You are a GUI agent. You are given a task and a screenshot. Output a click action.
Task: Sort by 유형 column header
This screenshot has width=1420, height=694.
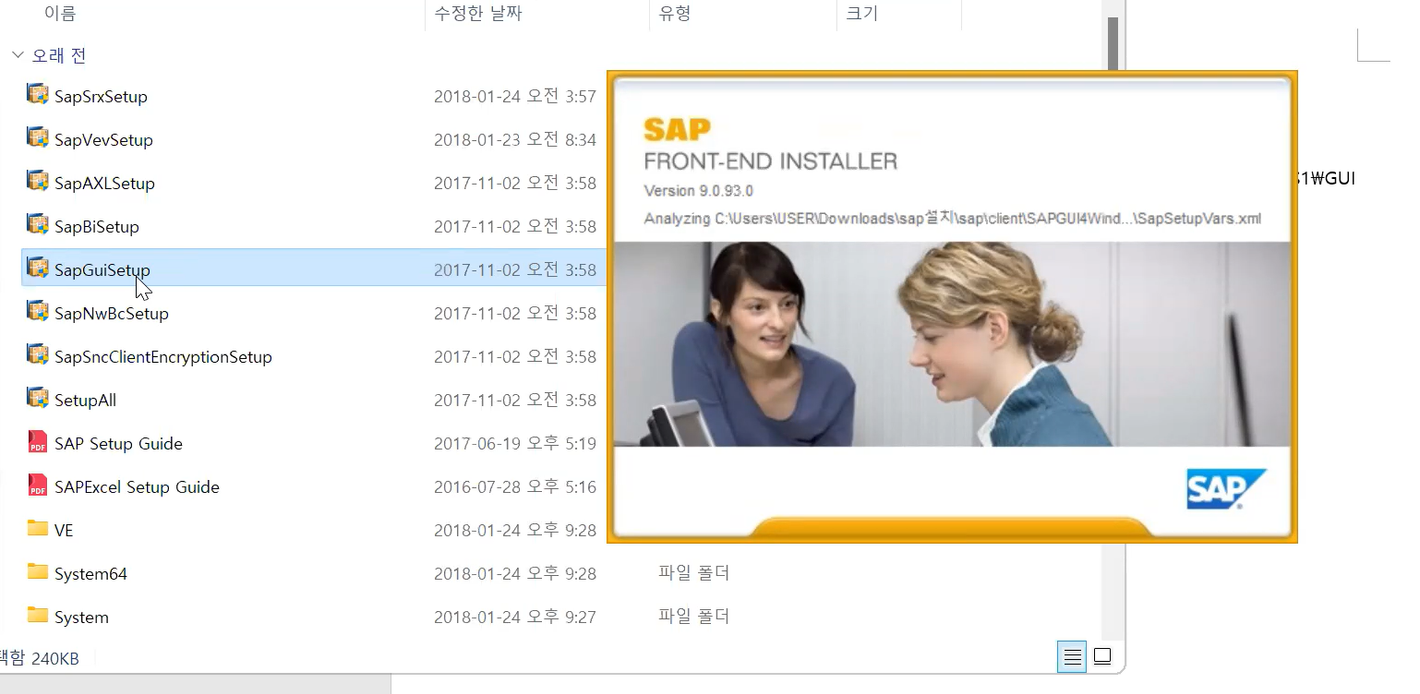pos(675,14)
